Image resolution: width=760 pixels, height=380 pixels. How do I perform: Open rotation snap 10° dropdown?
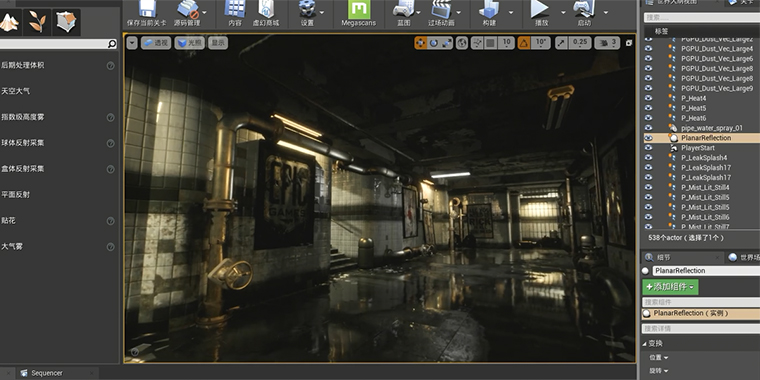click(x=541, y=43)
